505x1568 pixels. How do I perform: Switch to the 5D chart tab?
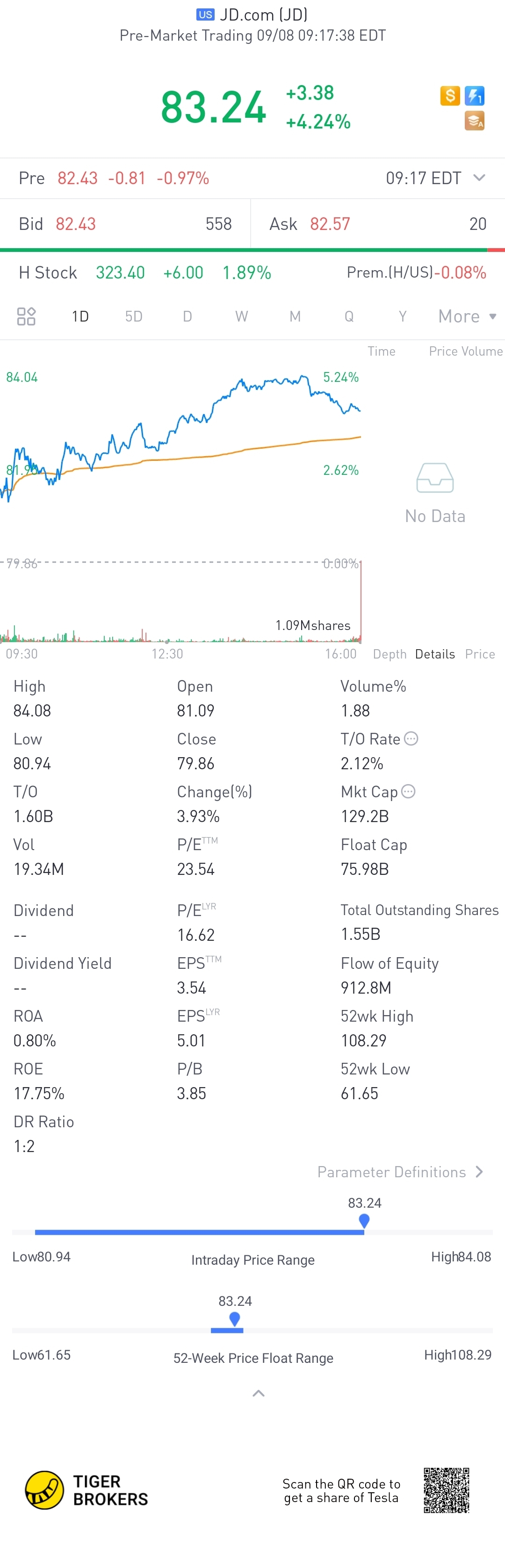pyautogui.click(x=134, y=316)
